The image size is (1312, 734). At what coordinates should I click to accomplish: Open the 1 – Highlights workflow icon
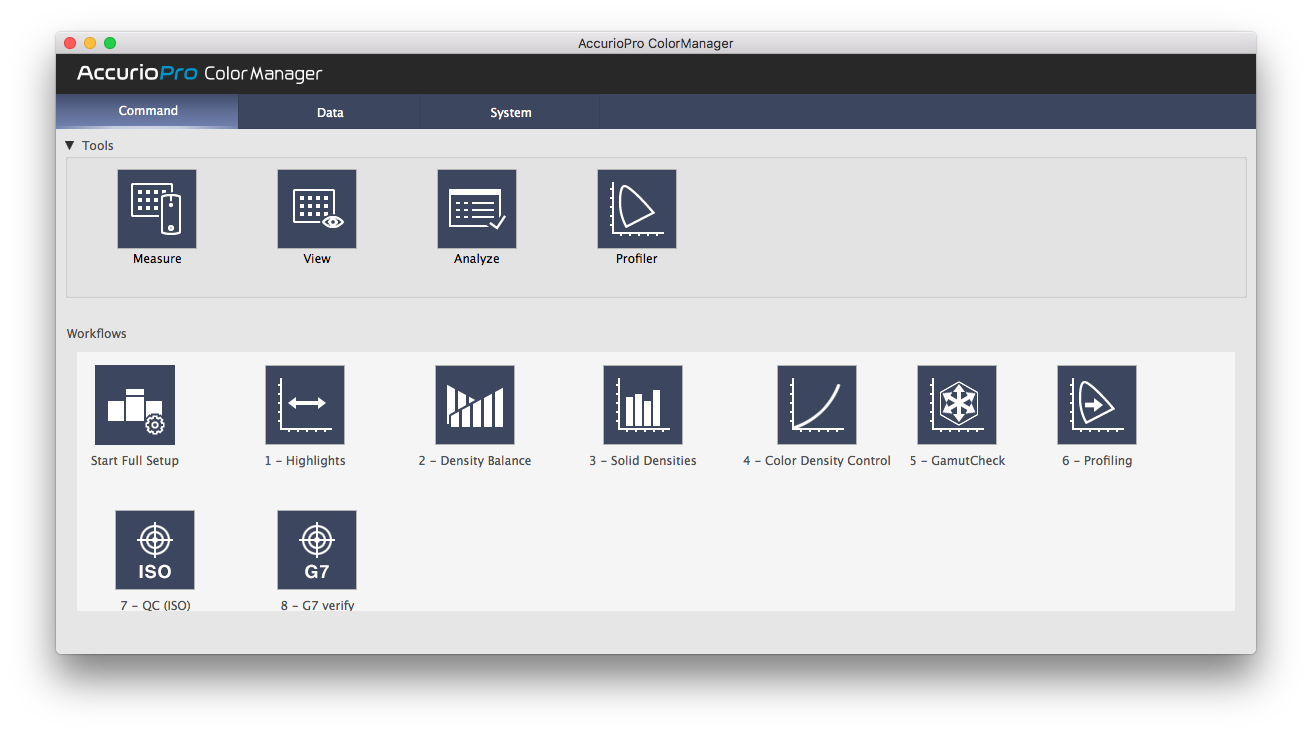tap(305, 405)
